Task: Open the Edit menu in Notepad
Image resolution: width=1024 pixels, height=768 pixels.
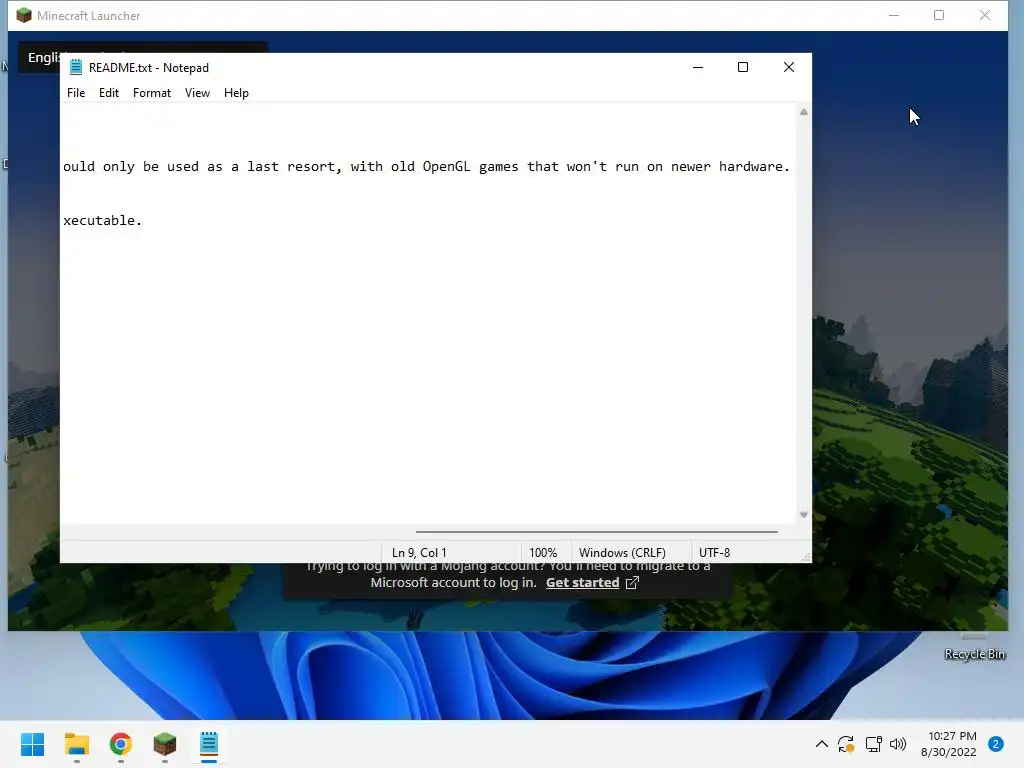Action: click(x=108, y=93)
